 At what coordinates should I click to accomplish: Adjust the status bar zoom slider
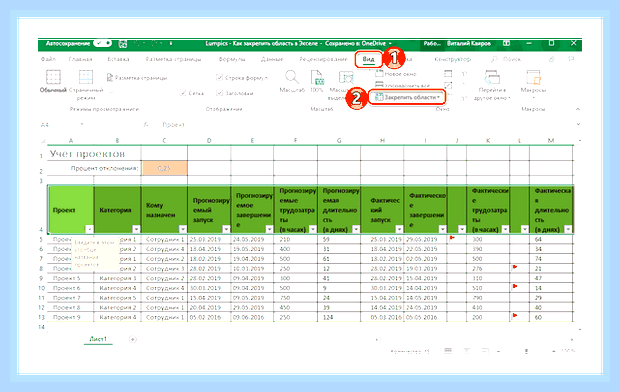pyautogui.click(x=526, y=351)
